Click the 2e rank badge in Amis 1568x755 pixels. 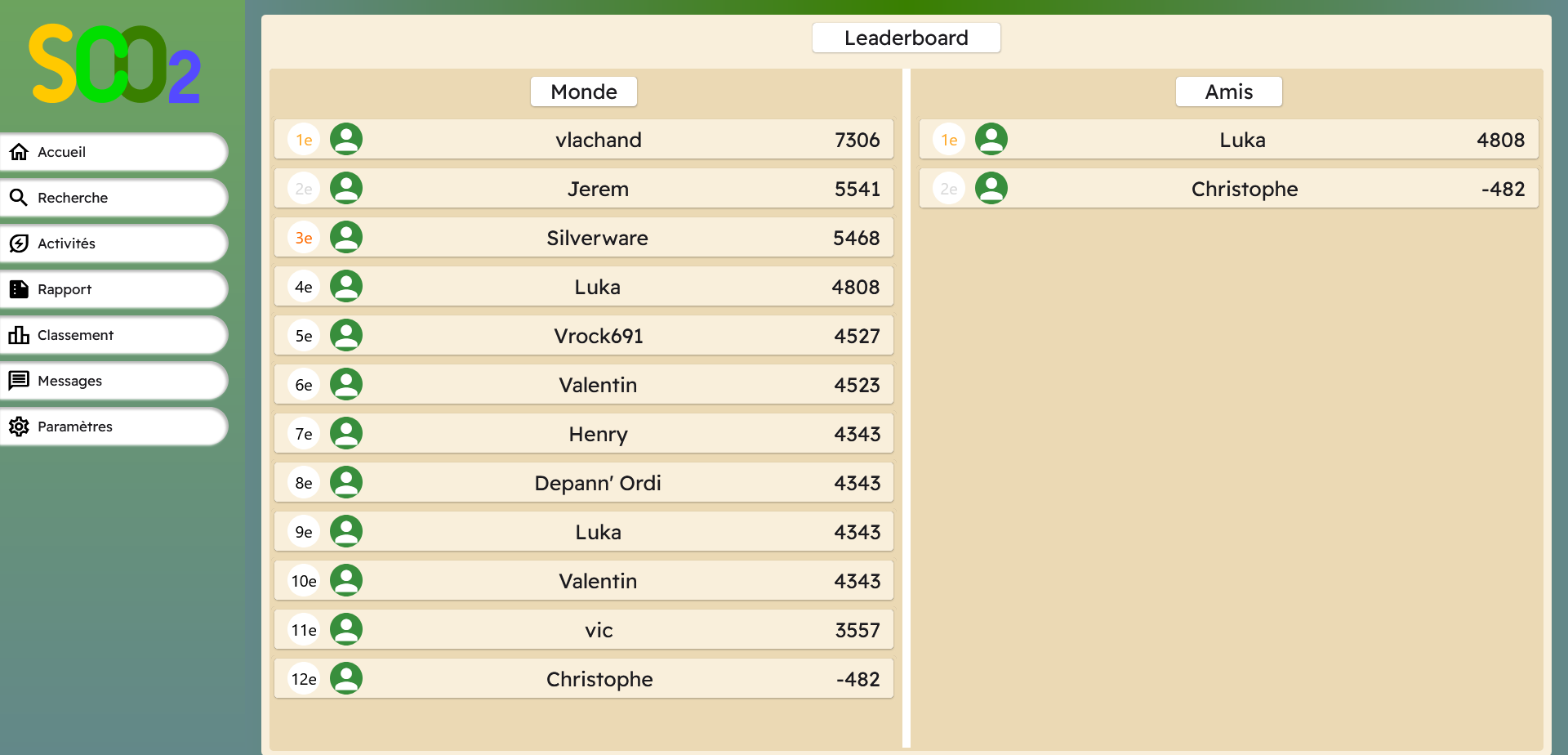(949, 189)
